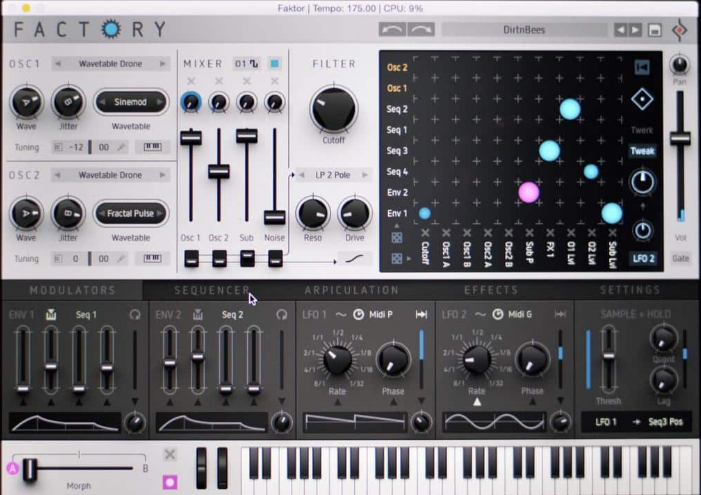This screenshot has height=495, width=701.
Task: Toggle X above Osc 1 mixer knob
Action: 191,81
